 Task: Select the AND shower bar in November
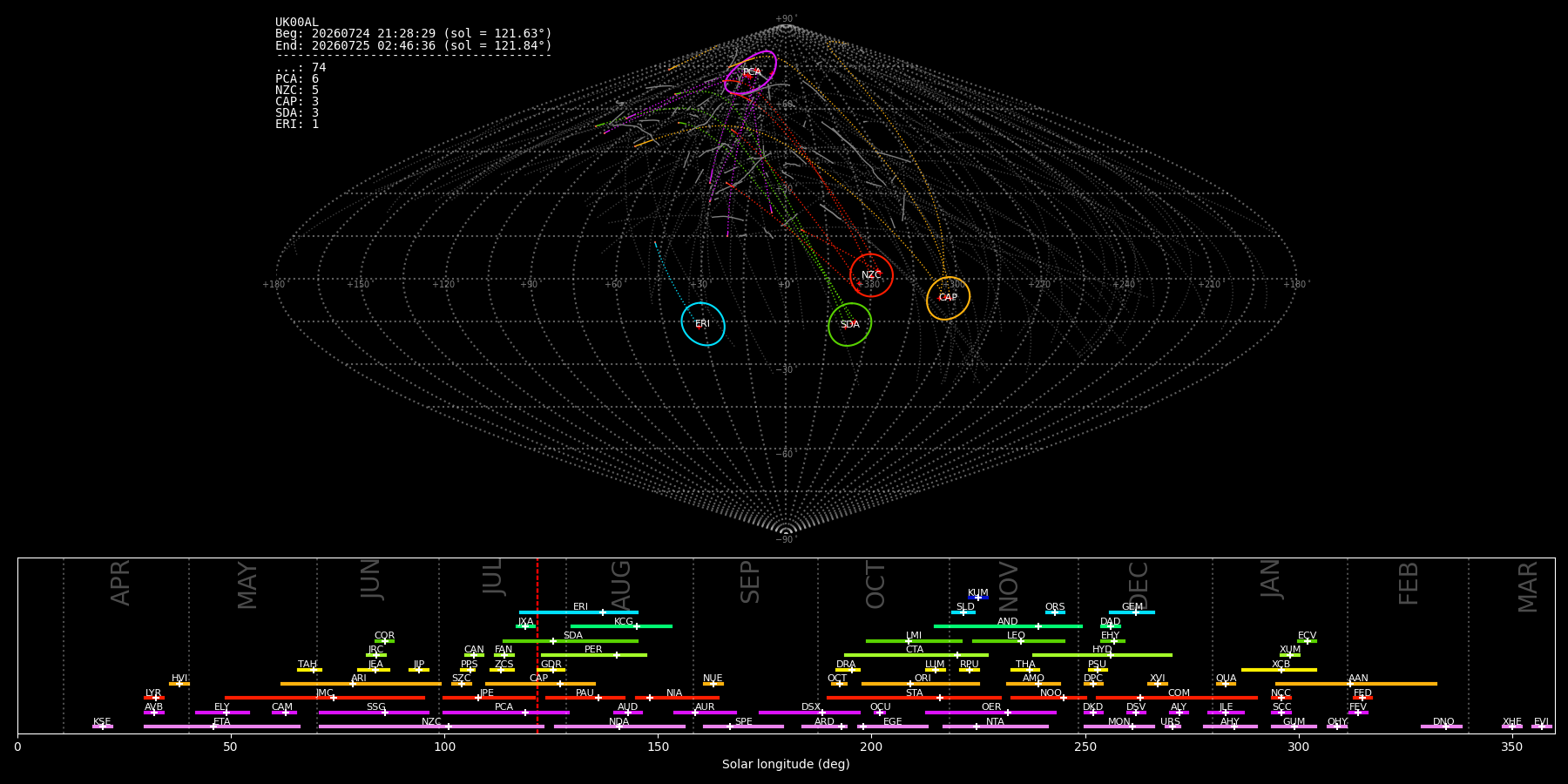coord(1008,626)
